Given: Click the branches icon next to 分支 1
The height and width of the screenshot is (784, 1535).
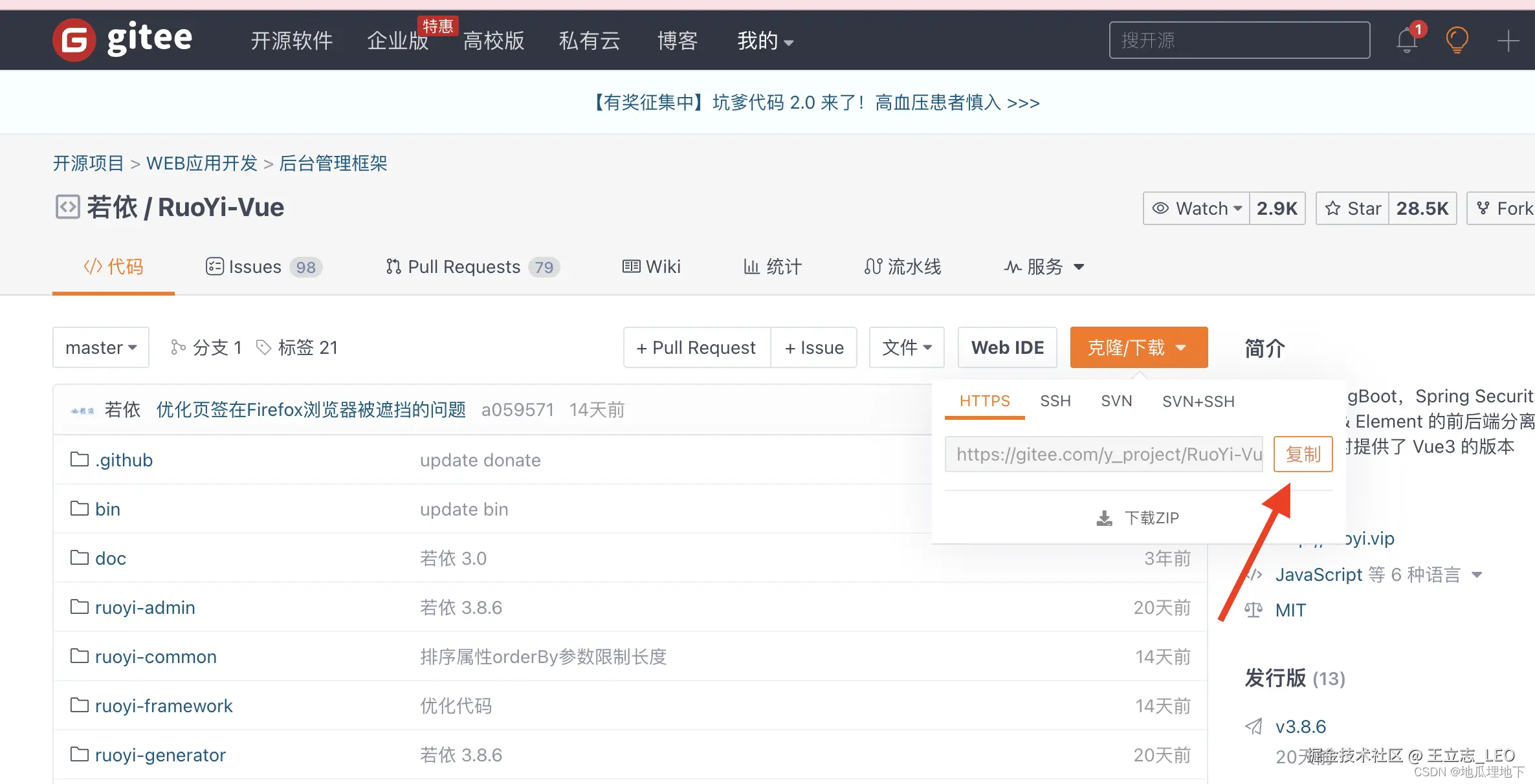Looking at the screenshot, I should 178,347.
